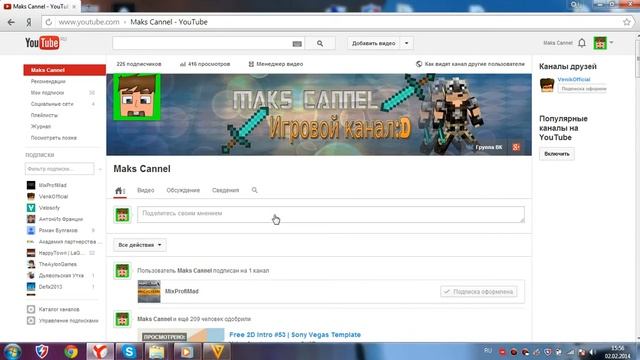Viewport: 640px width, 360px height.
Task: Click the MixProfMad channel thumbnail in the feed
Action: (x=149, y=291)
